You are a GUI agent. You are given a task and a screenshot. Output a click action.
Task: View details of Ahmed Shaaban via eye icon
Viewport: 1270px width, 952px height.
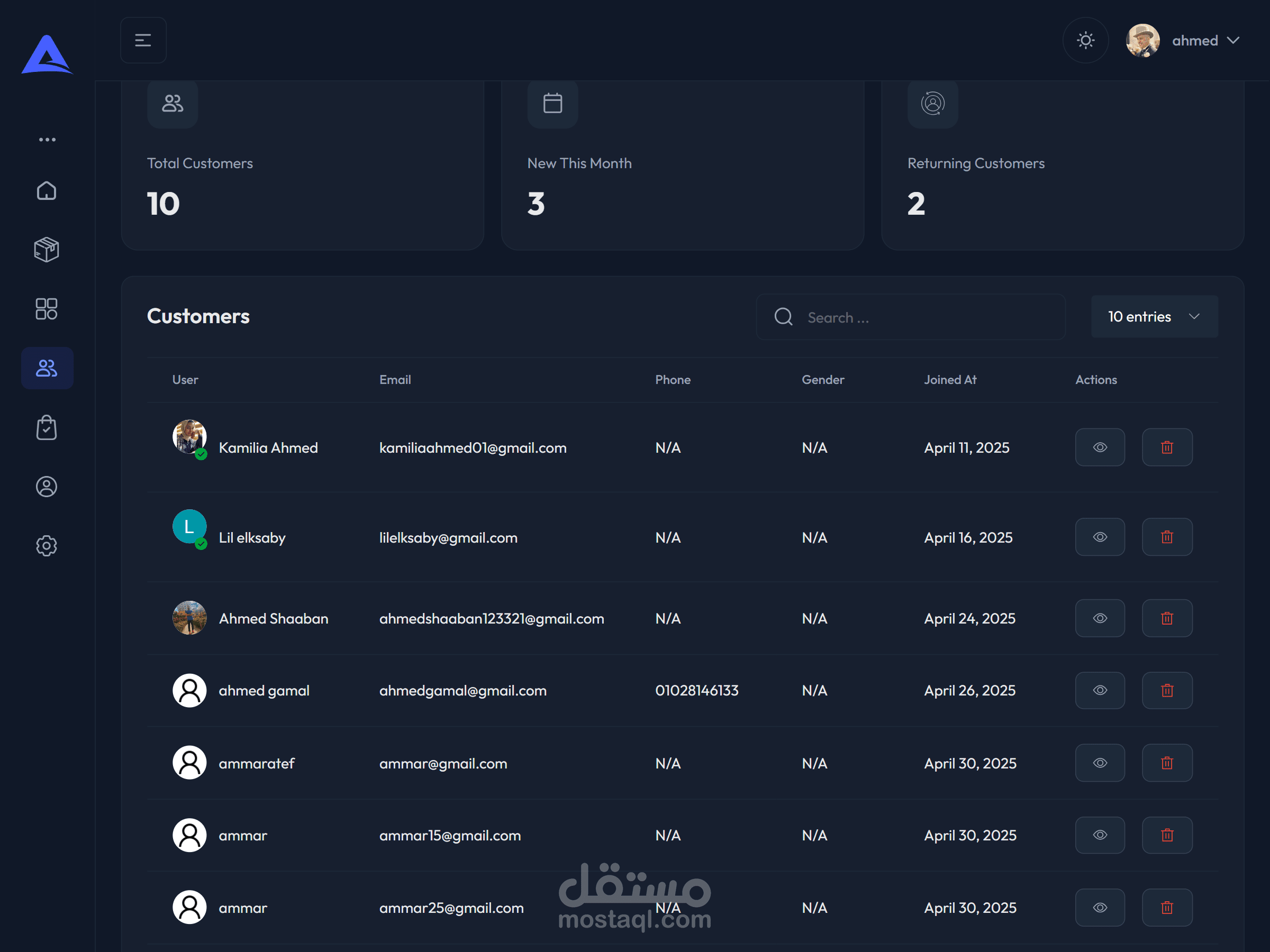coord(1100,618)
